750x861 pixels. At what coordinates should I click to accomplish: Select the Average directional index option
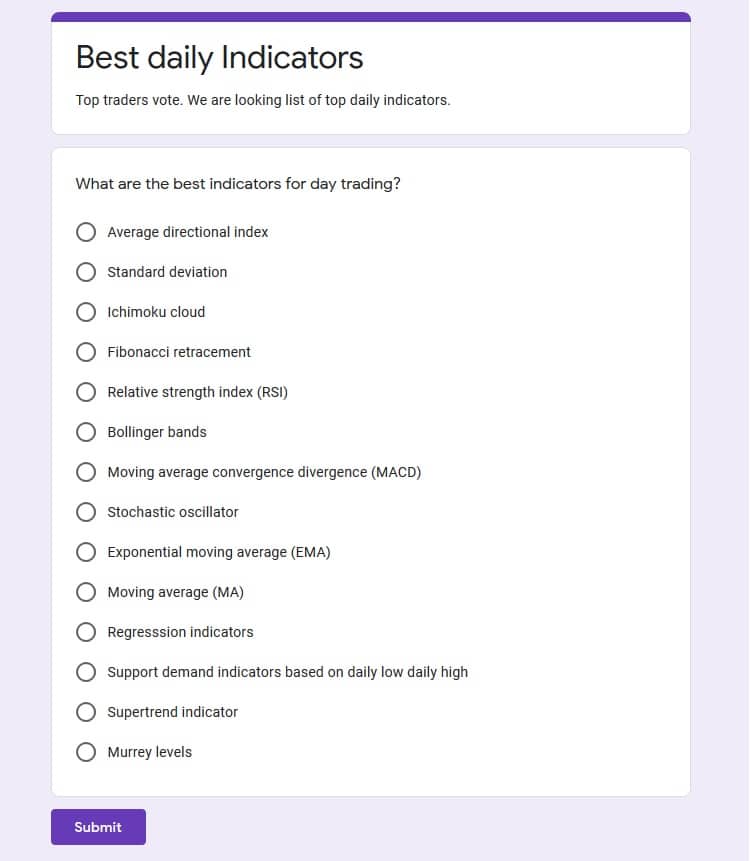86,232
